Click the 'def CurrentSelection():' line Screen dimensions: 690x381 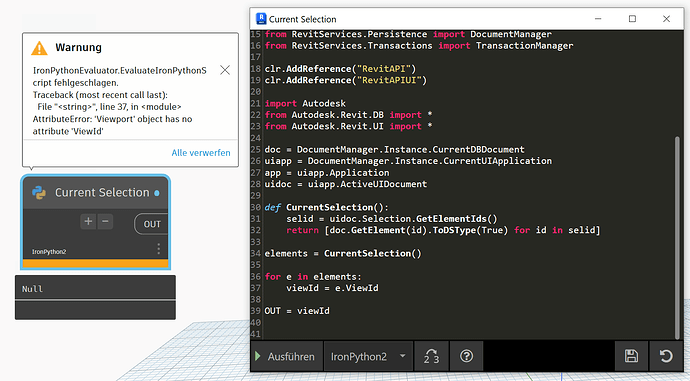pos(327,207)
